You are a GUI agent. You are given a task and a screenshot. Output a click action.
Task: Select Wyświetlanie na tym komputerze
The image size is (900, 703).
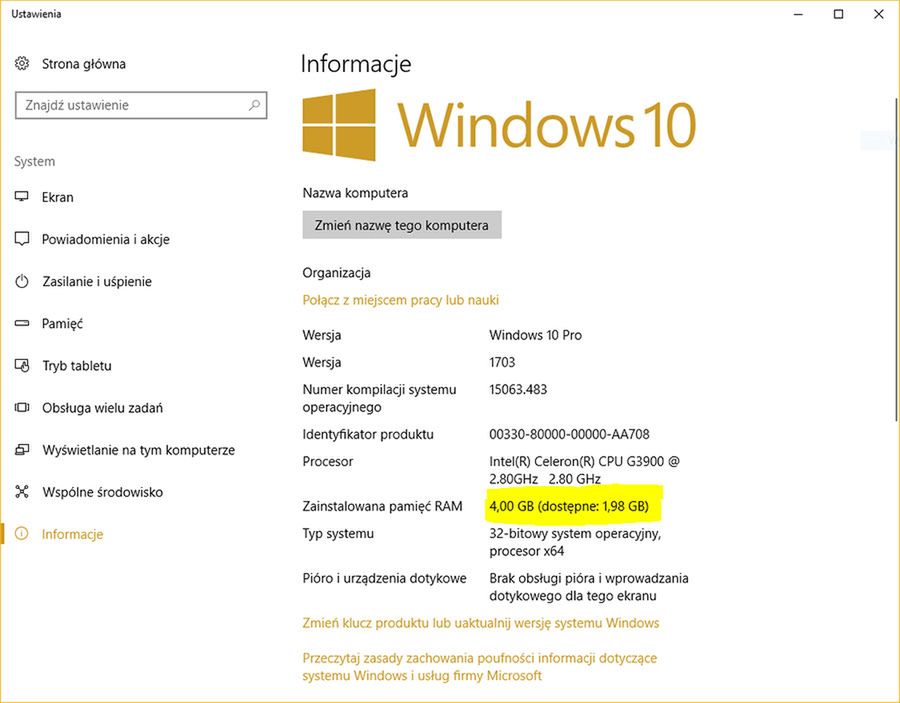tap(138, 450)
